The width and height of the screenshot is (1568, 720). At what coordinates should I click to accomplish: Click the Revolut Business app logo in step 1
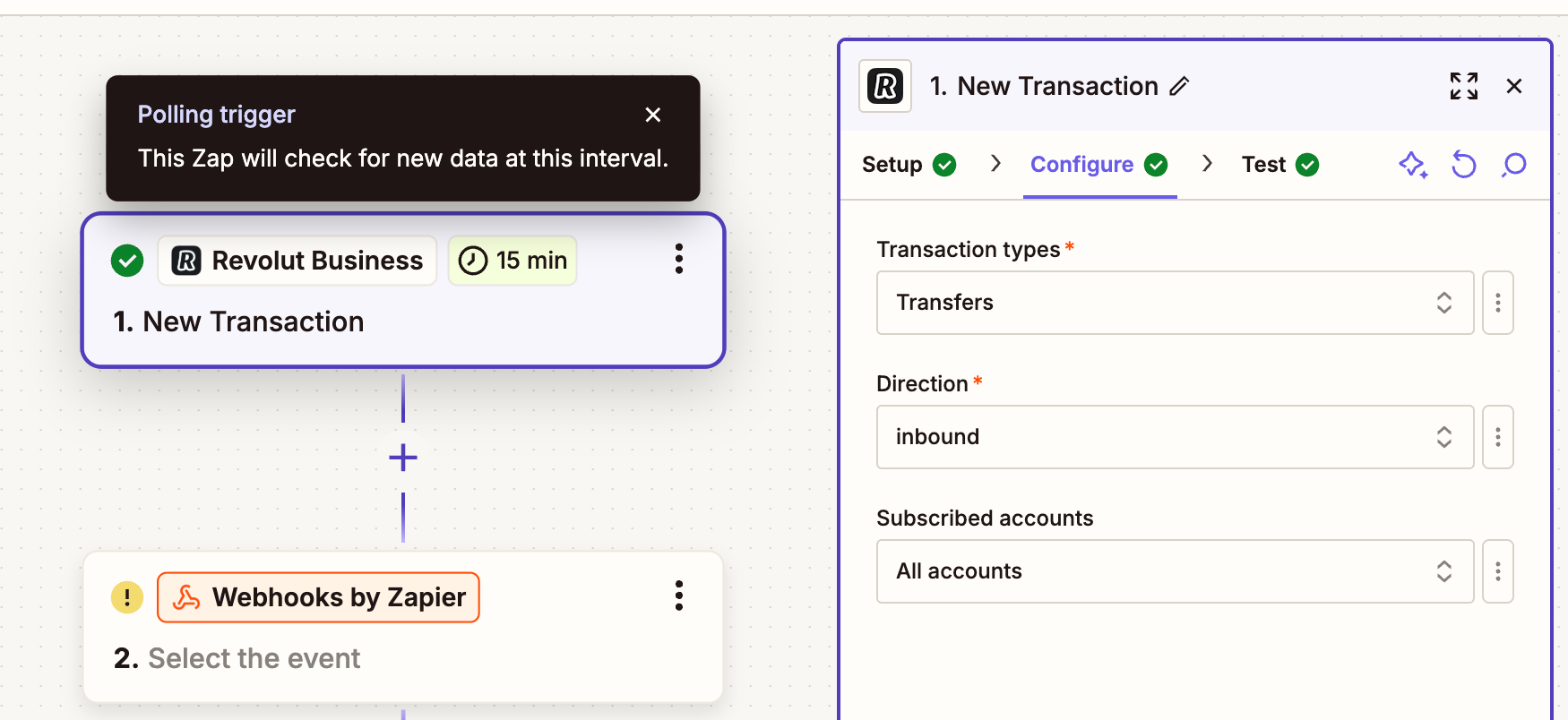click(186, 261)
